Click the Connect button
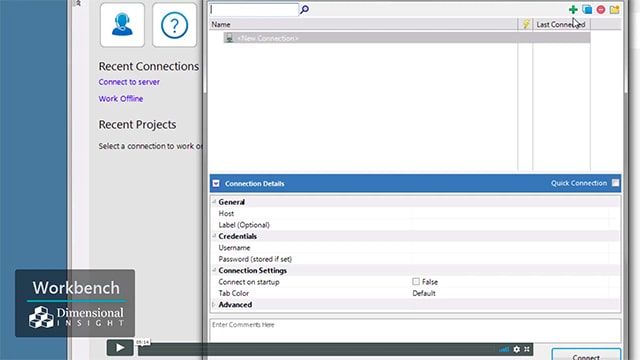 pyautogui.click(x=586, y=354)
